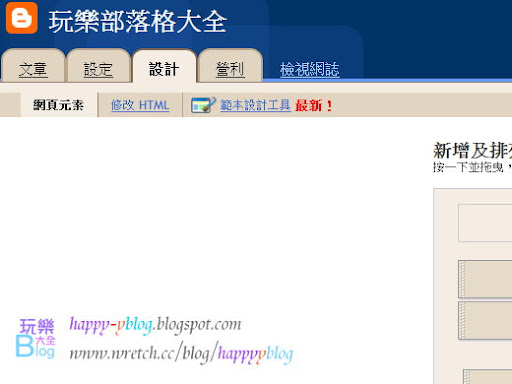Click the 檢視網誌 link
The image size is (512, 384).
coord(310,69)
